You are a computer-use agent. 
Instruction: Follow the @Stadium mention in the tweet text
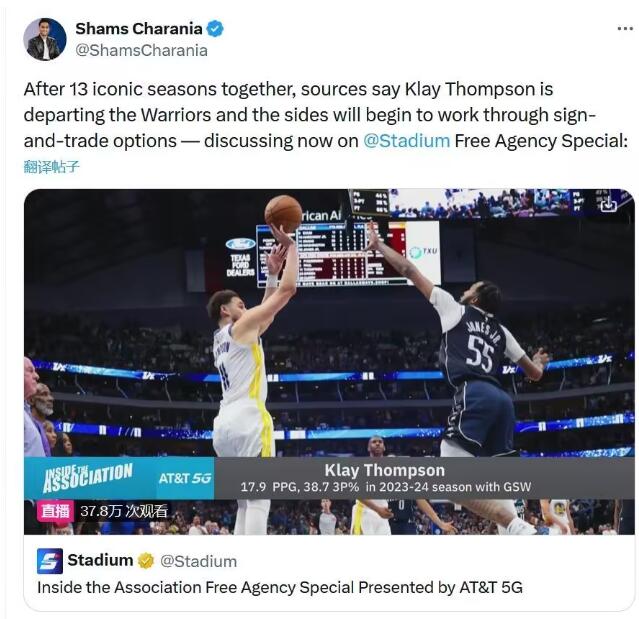click(x=406, y=141)
